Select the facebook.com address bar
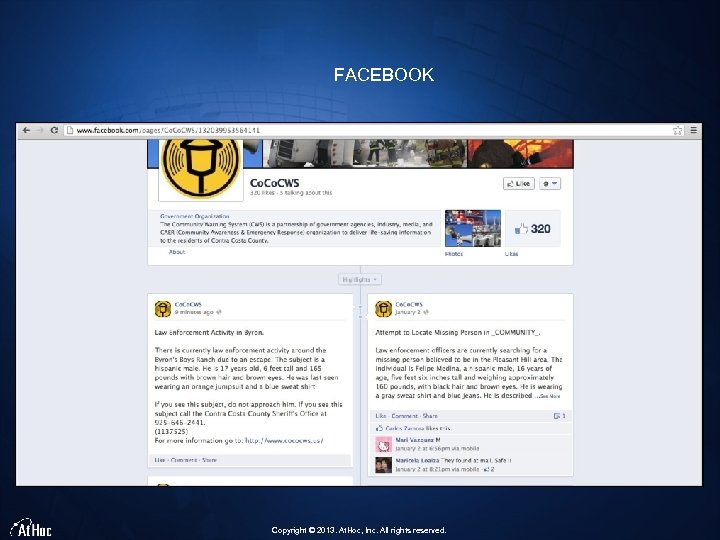 tap(374, 130)
